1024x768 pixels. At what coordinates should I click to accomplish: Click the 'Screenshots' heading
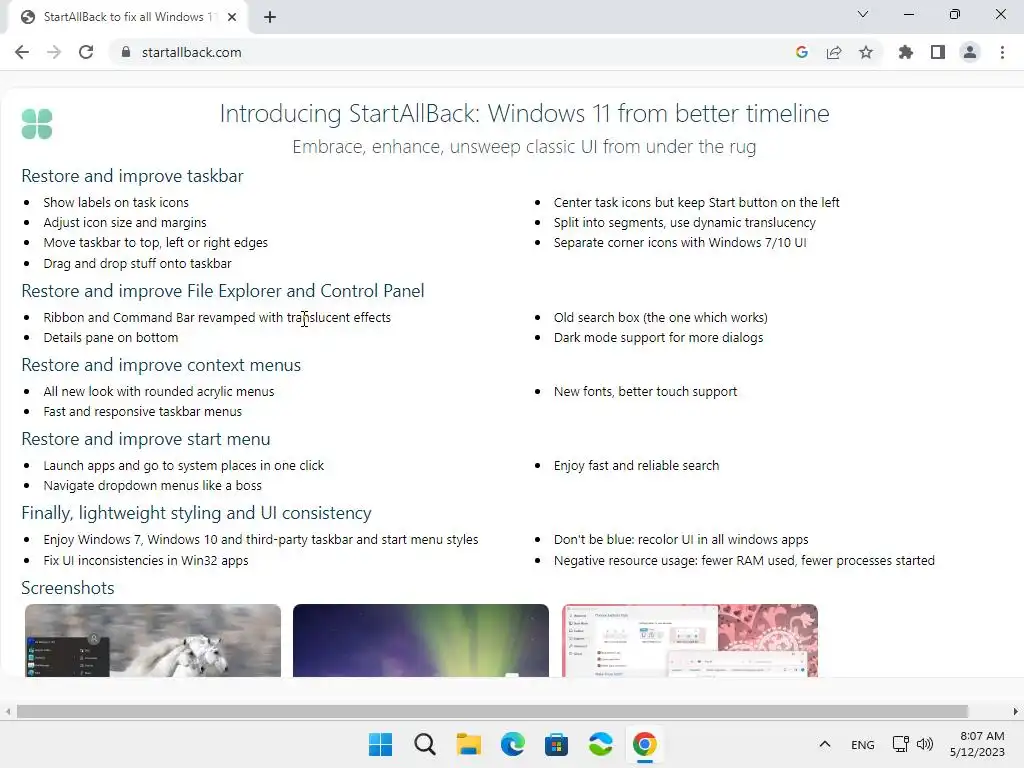point(67,588)
